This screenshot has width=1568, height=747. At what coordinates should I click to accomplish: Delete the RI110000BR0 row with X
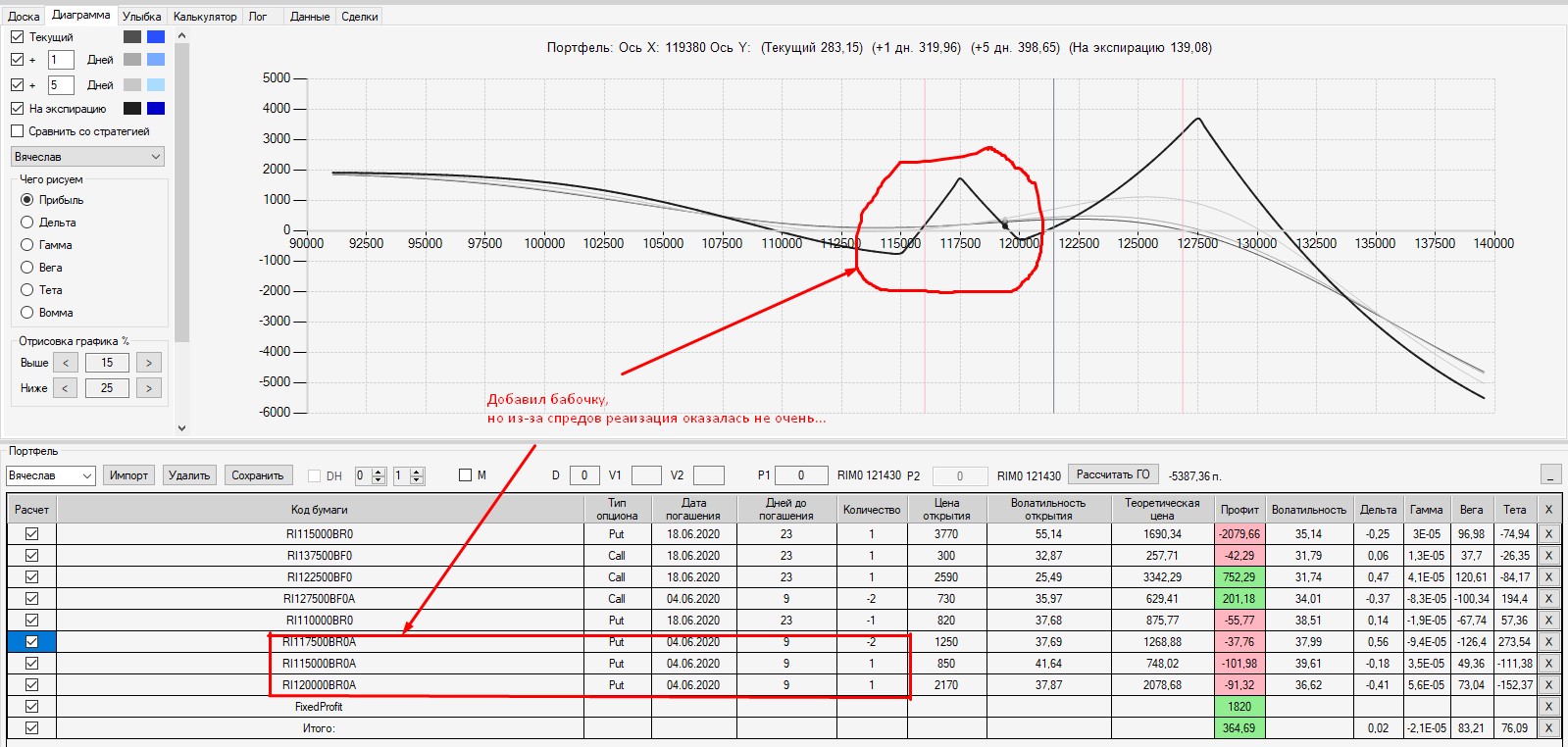[x=1548, y=621]
